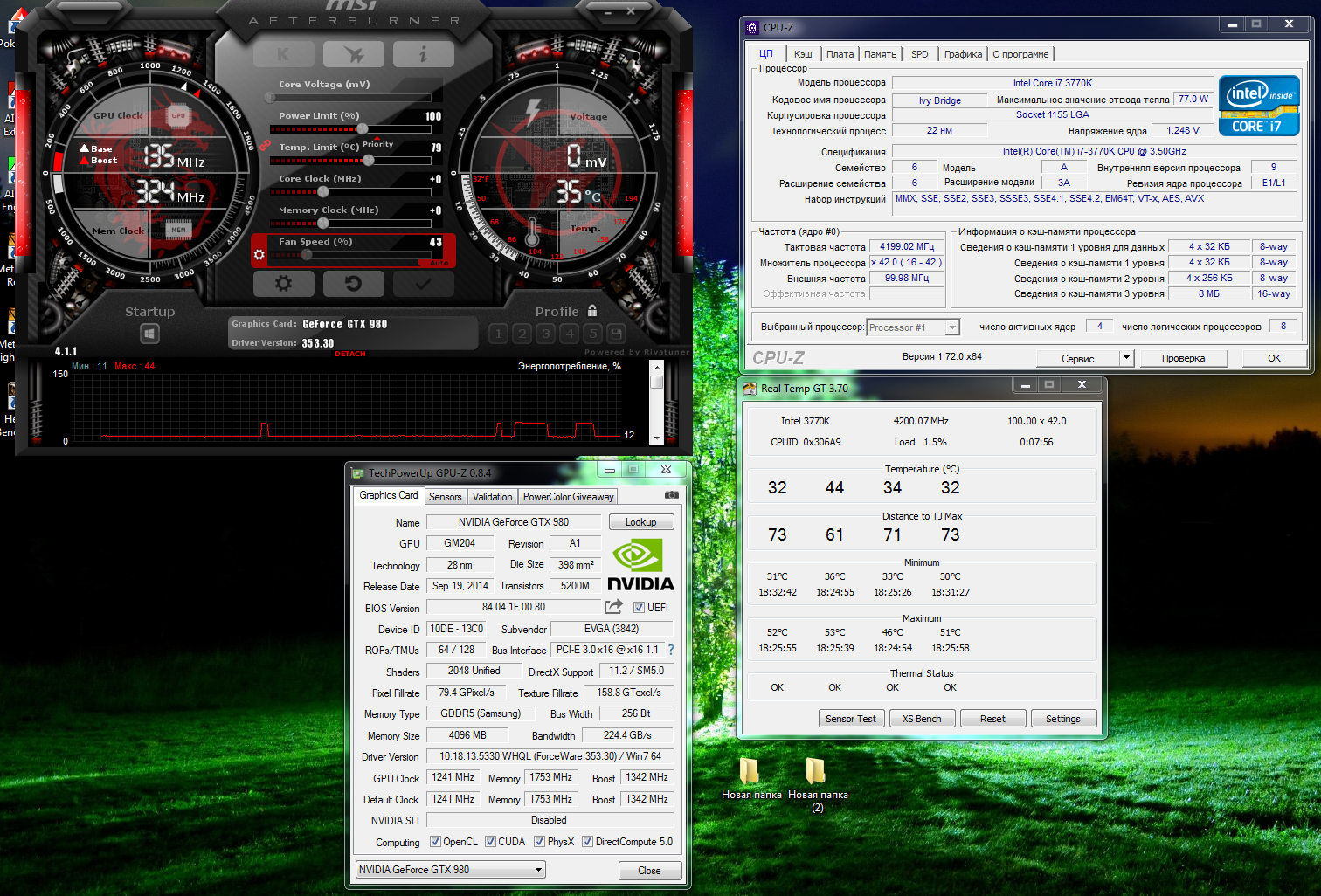Click the Reset button in Real Temp
This screenshot has height=896, width=1321.
pyautogui.click(x=992, y=719)
